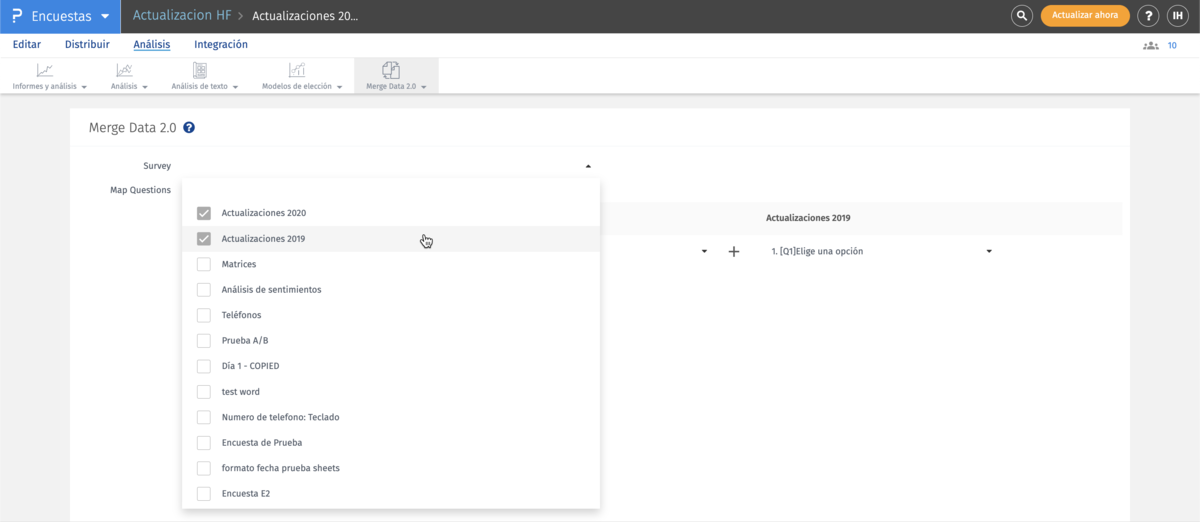1200x522 pixels.
Task: Uncheck the Actualizaciones 2019 checkbox
Action: click(x=204, y=239)
